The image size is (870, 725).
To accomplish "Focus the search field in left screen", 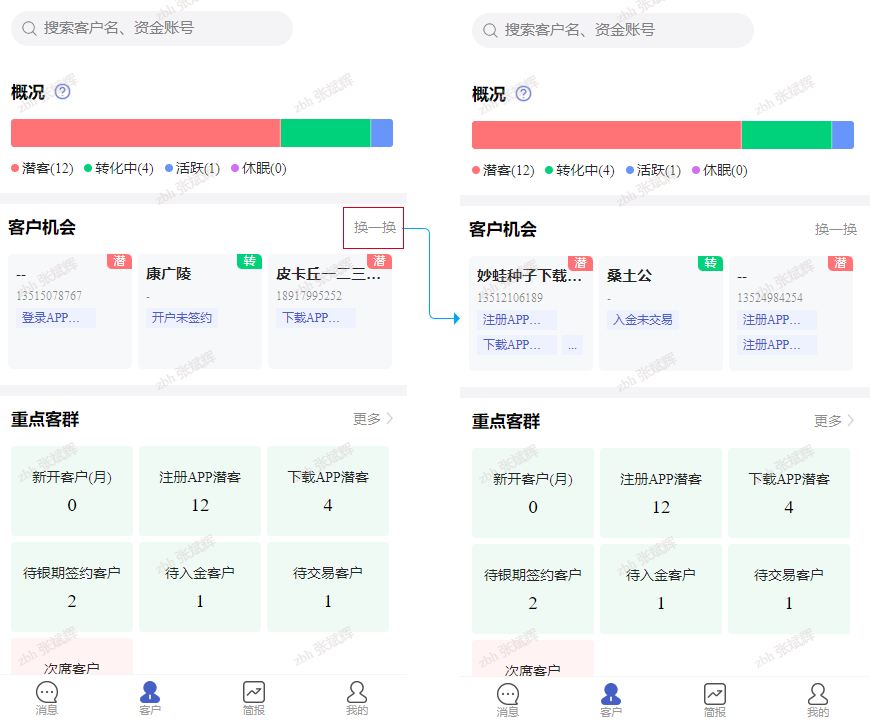I will (151, 28).
